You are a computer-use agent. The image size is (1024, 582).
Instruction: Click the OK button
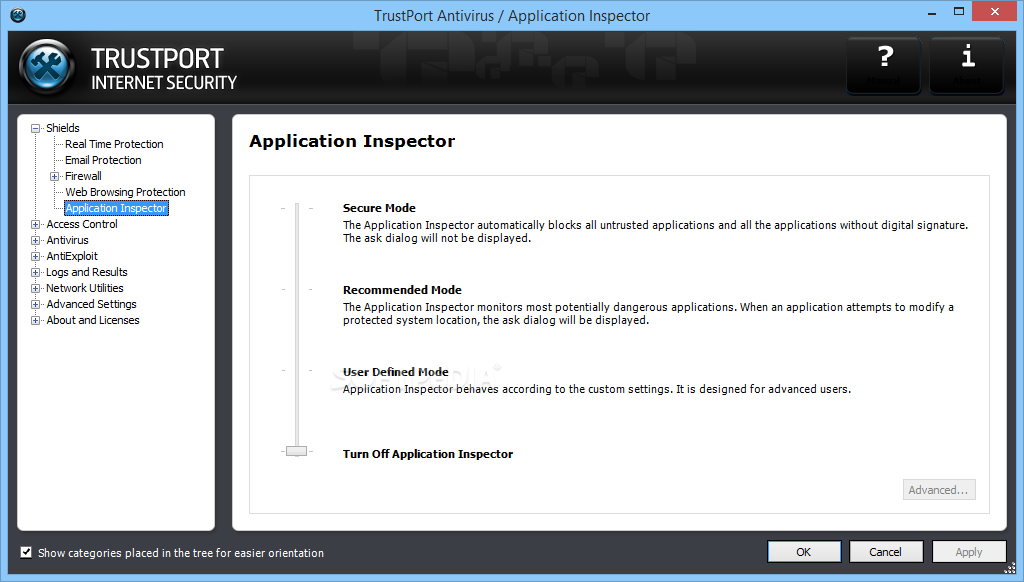pos(804,552)
